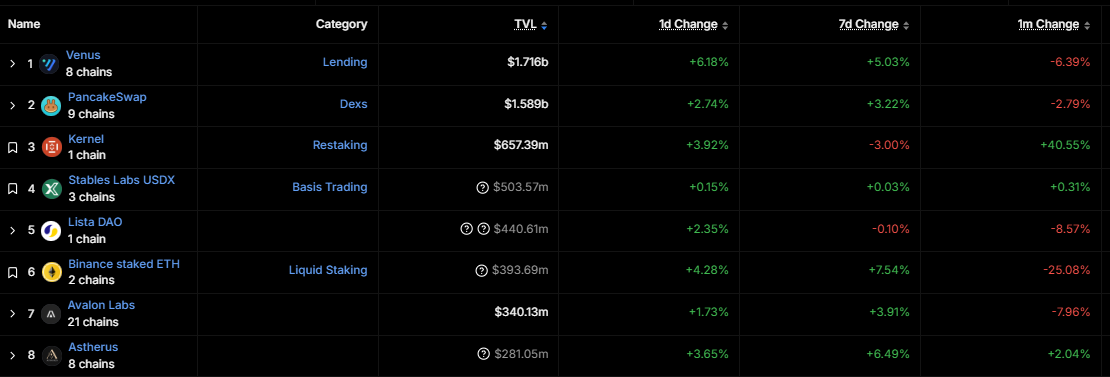
Task: Click the Binance staked ETH coin icon
Action: 51,272
